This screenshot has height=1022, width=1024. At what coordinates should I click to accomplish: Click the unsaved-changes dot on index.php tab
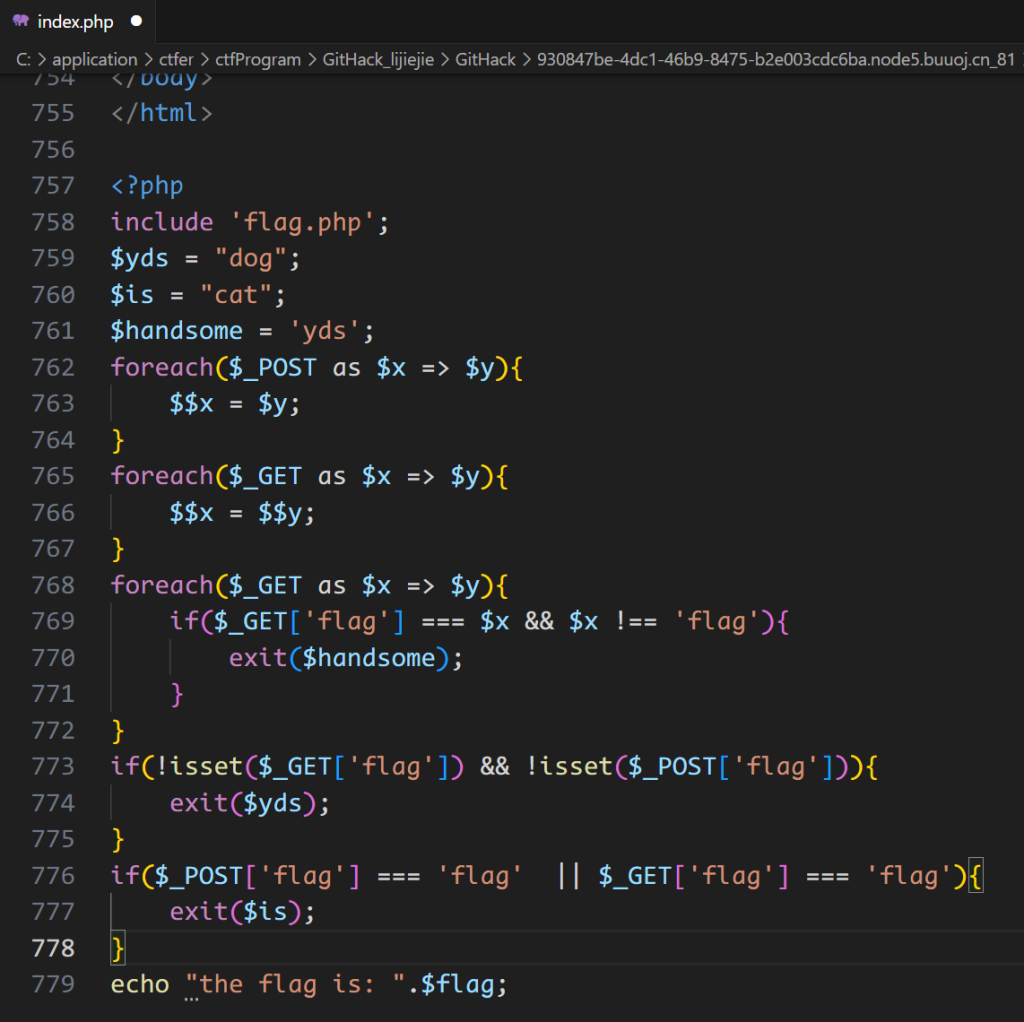tap(136, 21)
